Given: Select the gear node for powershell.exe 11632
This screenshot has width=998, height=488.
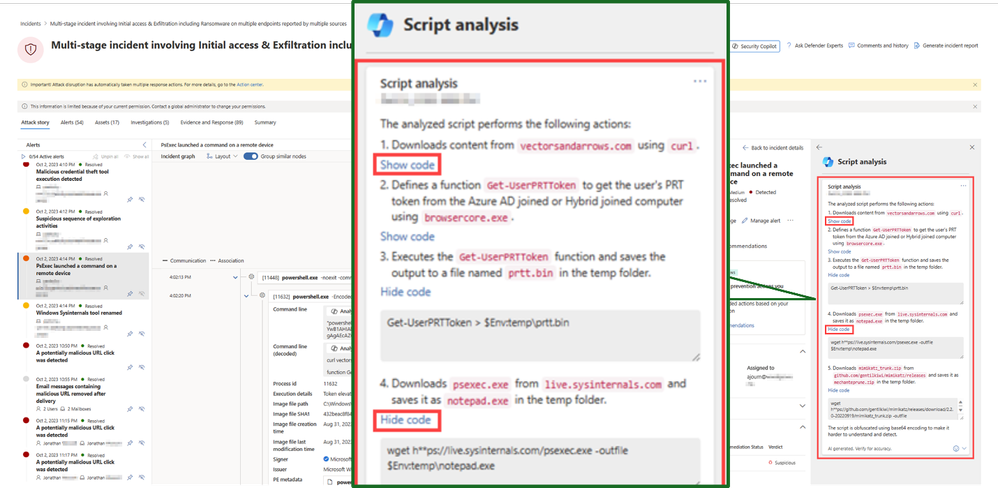Looking at the screenshot, I should 262,296.
